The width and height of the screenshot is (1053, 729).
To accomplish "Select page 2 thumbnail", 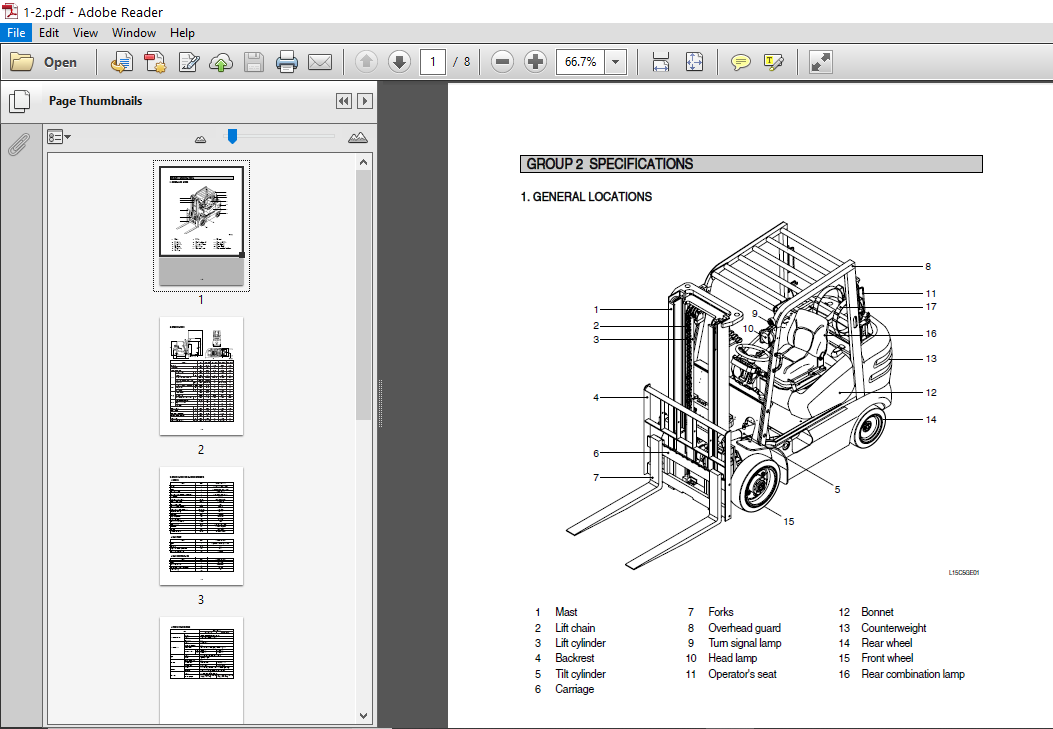I will coord(201,376).
